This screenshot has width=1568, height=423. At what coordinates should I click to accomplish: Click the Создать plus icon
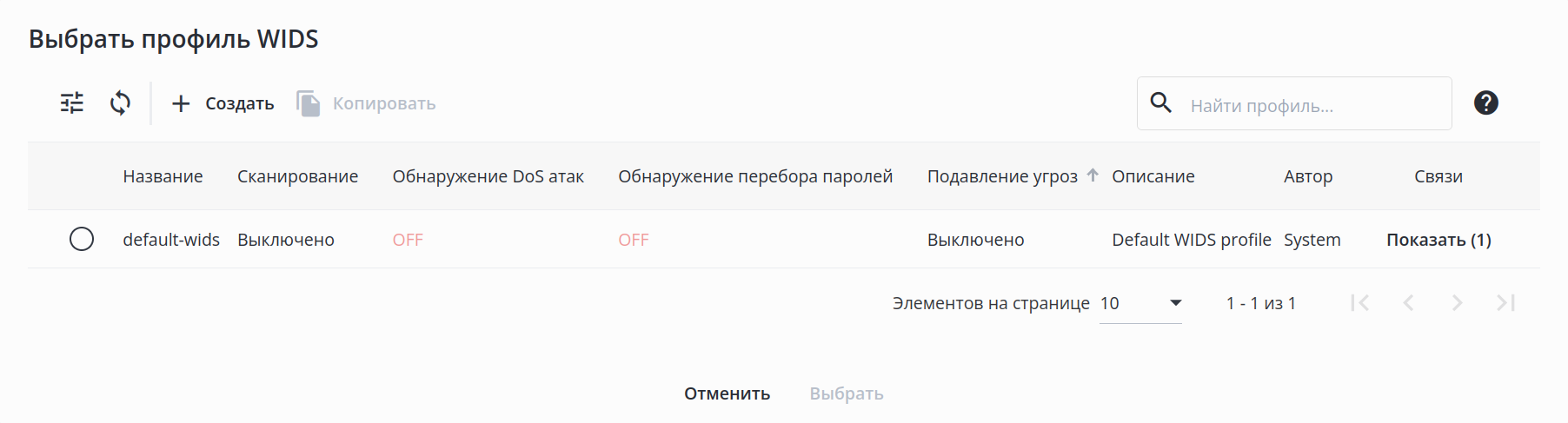pyautogui.click(x=181, y=104)
